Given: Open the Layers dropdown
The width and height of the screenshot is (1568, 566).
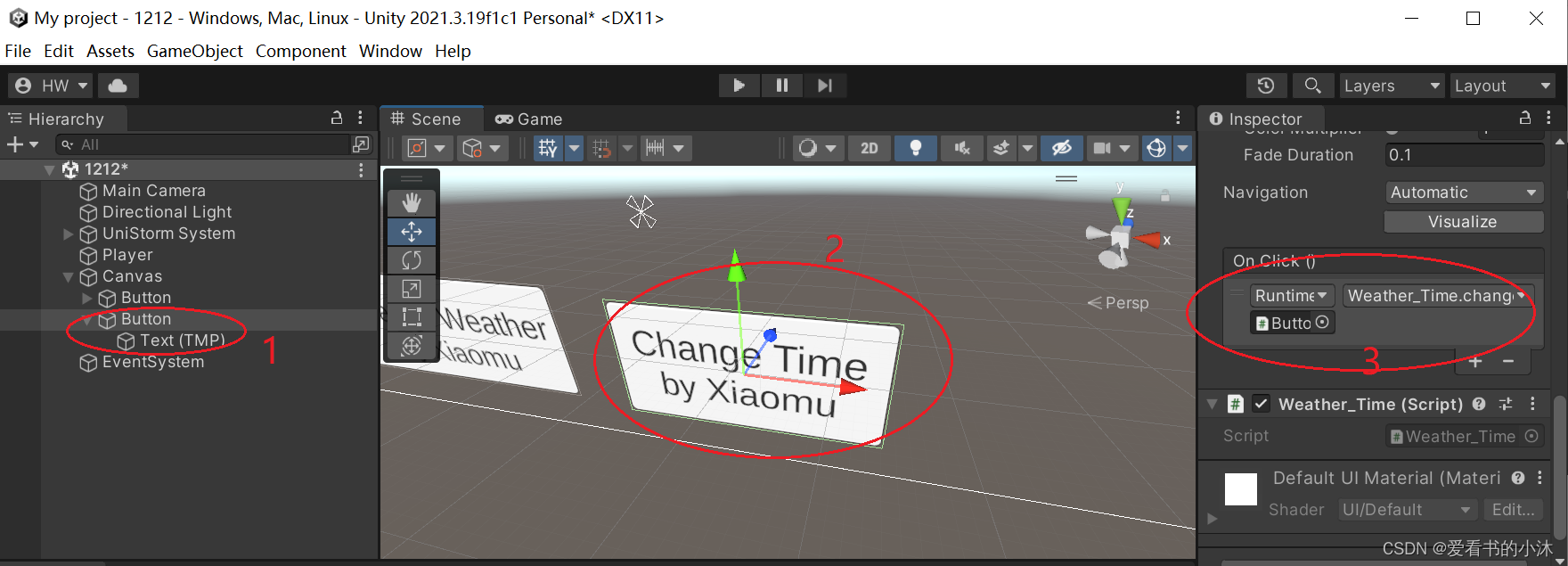Looking at the screenshot, I should 1392,86.
